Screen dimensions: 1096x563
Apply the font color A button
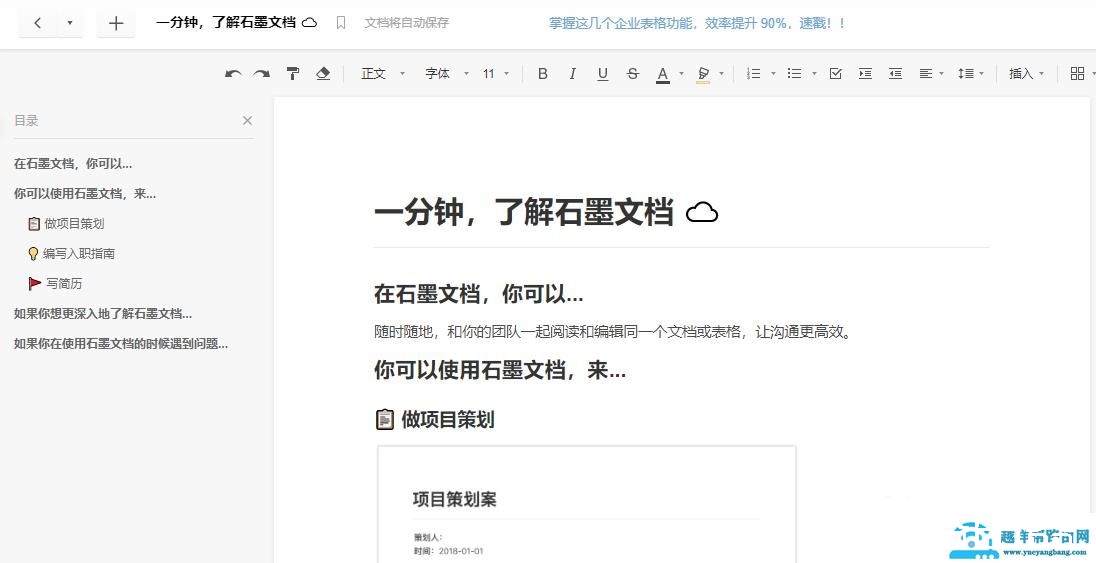(x=663, y=74)
